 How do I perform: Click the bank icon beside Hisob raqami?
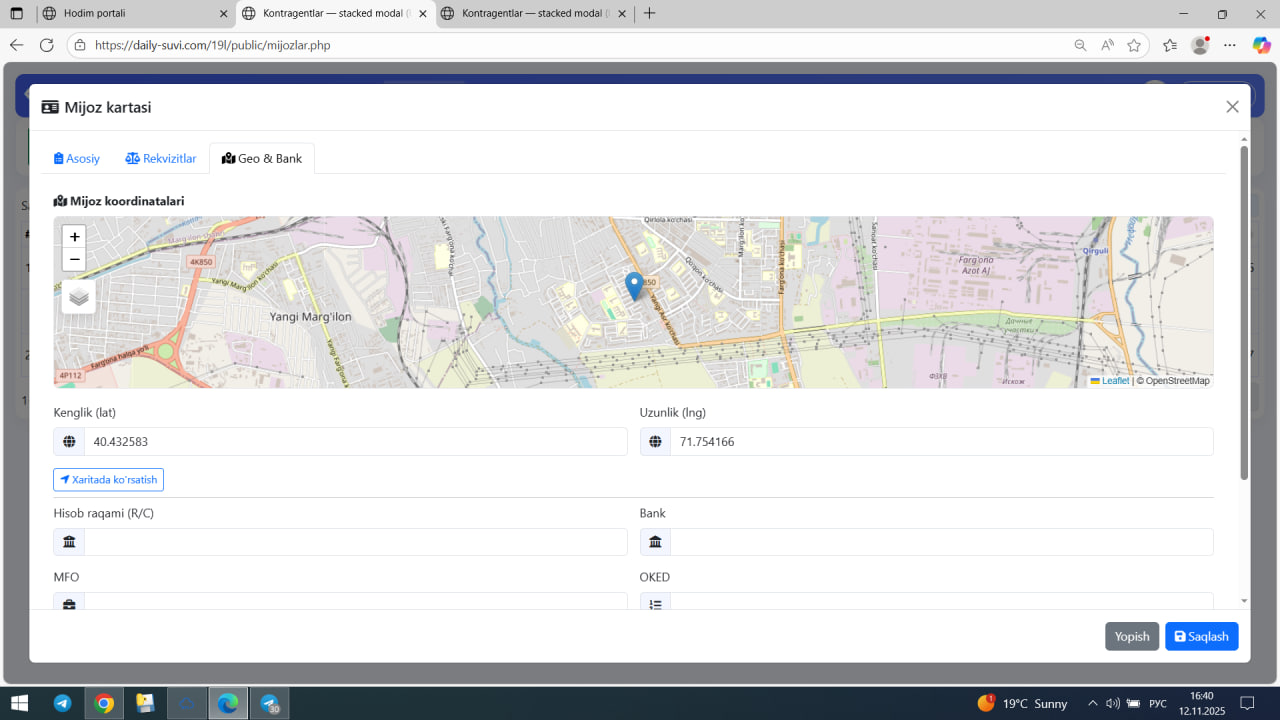[x=69, y=542]
